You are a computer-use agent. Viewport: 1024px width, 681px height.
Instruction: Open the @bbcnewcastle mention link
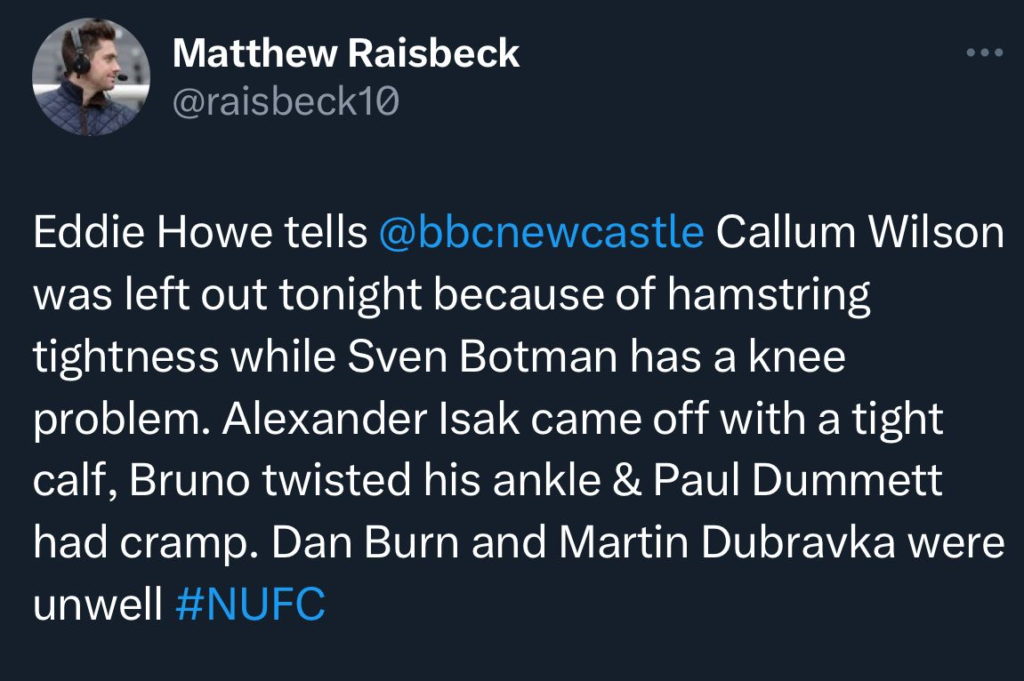click(542, 232)
